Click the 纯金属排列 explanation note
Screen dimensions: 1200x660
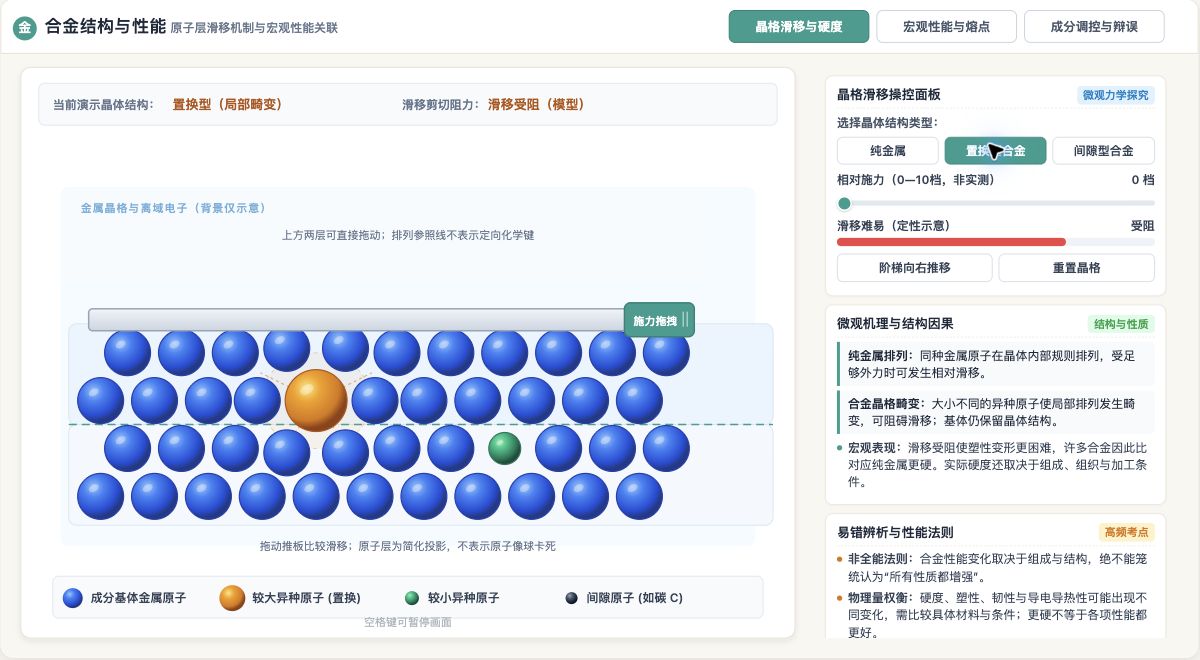[995, 364]
